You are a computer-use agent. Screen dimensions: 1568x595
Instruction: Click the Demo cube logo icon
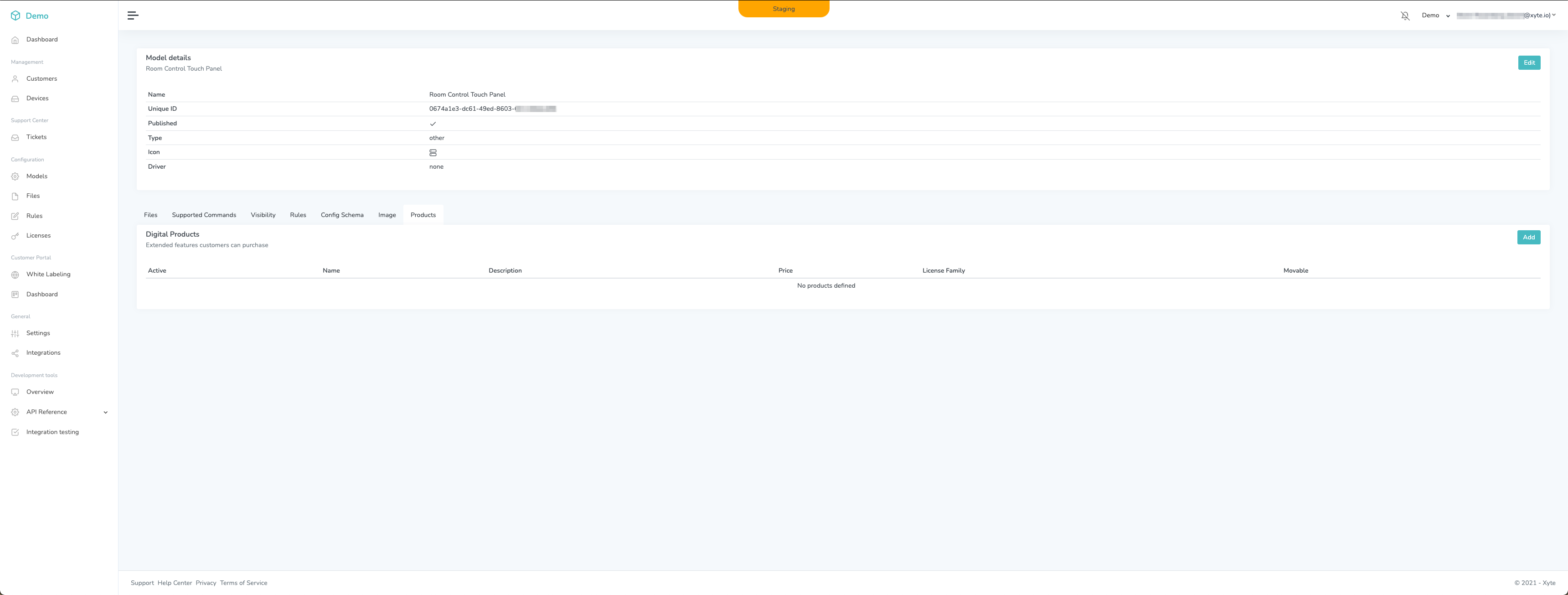click(15, 16)
